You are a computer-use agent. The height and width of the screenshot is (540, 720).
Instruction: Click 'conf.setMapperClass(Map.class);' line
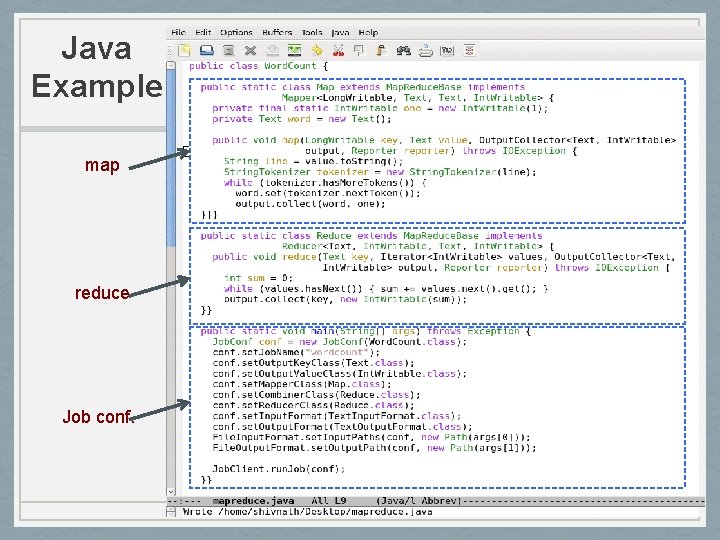pos(302,384)
